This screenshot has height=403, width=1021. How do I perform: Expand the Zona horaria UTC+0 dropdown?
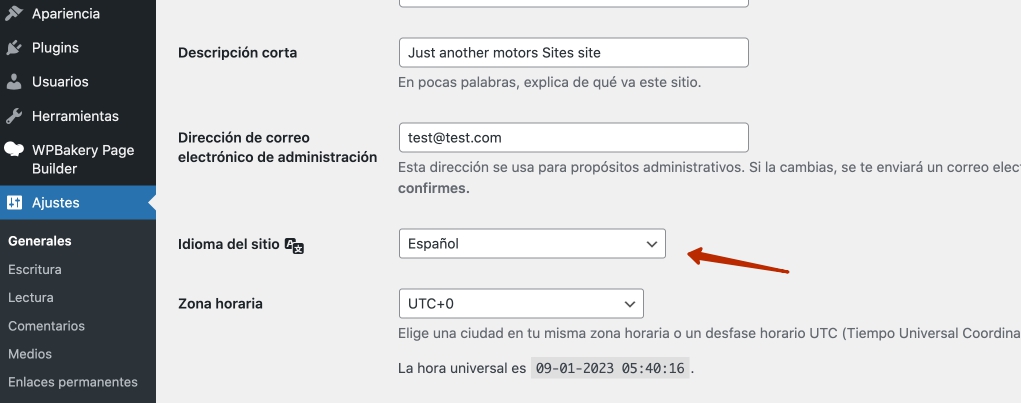click(x=520, y=303)
